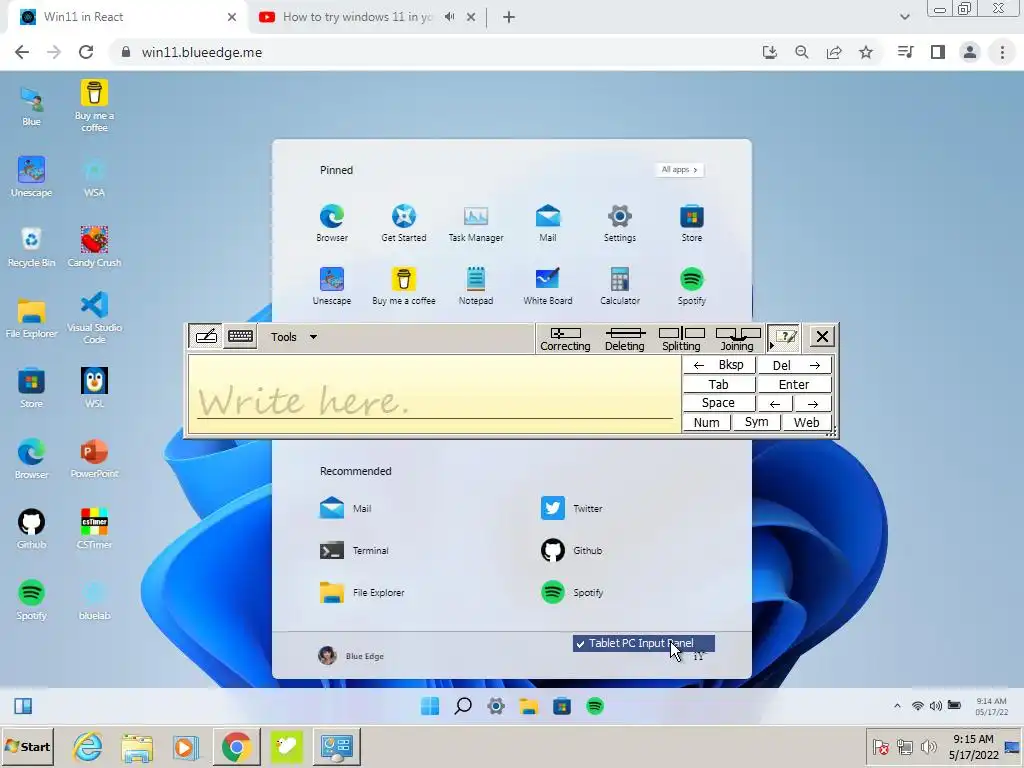Open Github in Recommended list
This screenshot has width=1024, height=768.
[572, 551]
